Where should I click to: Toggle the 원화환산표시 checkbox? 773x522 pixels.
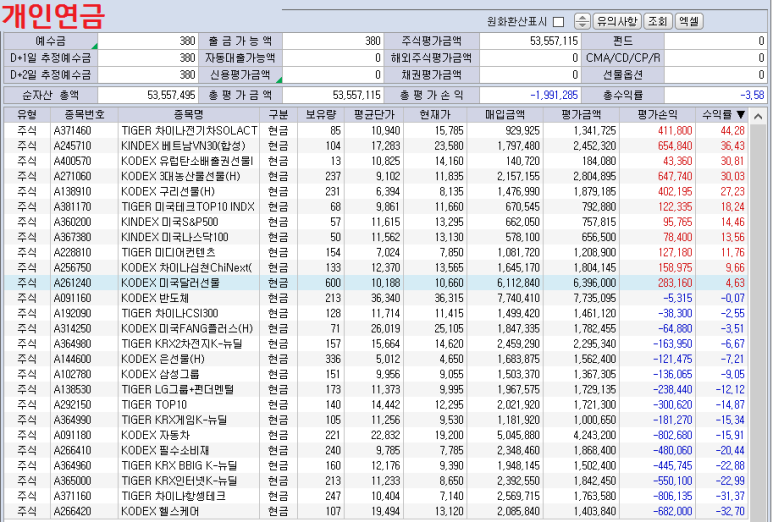(558, 22)
